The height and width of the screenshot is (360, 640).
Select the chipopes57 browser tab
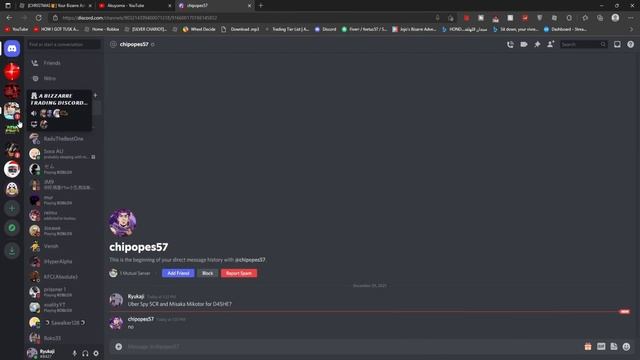point(215,6)
